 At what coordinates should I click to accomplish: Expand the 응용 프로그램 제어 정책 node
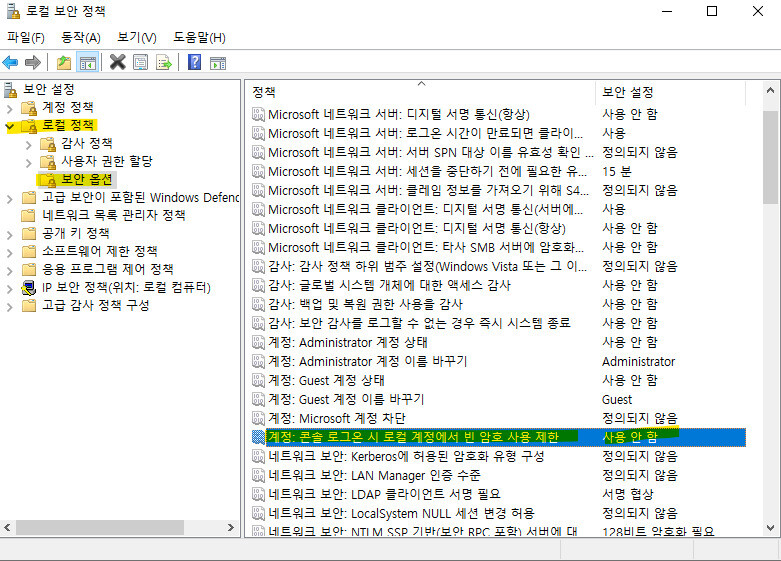(9, 271)
